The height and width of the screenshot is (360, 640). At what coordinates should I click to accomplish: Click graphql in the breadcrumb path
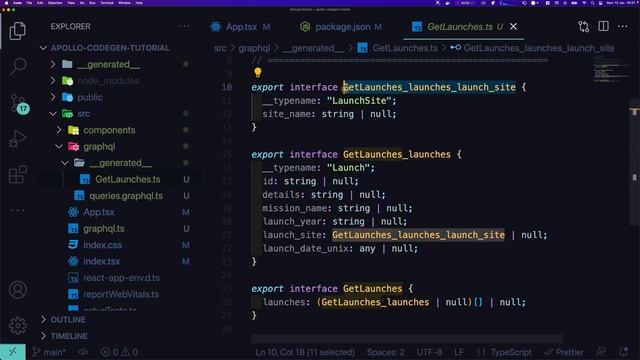(254, 48)
